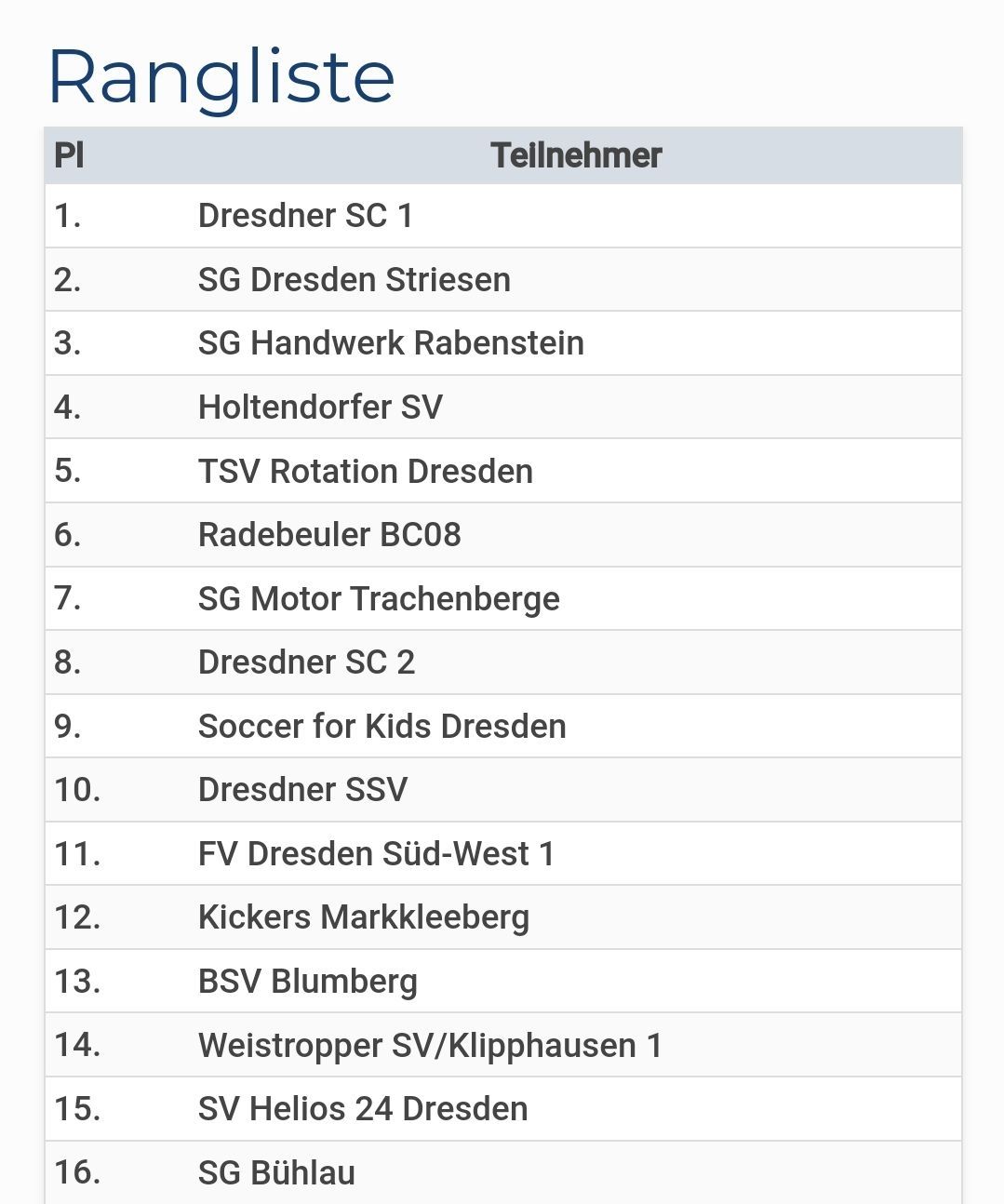Select the Pl column header
Viewport: 1004px width, 1204px height.
[x=70, y=156]
